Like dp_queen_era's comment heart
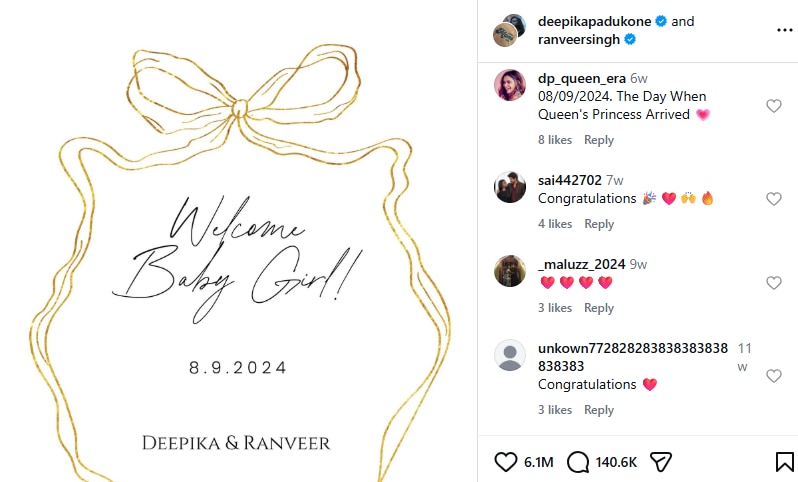Image resolution: width=798 pixels, height=482 pixels. 774,106
